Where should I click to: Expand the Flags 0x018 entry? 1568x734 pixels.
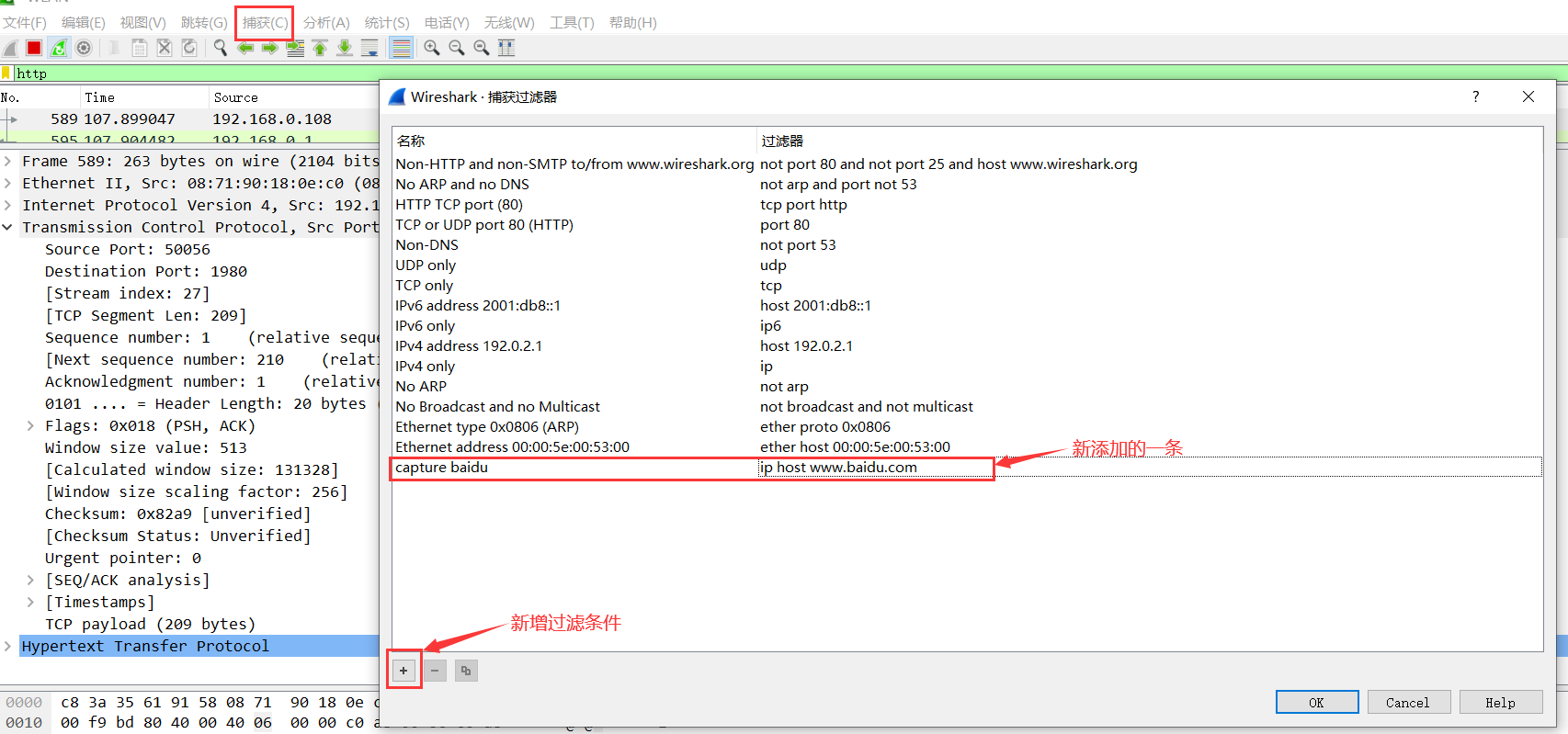pos(30,426)
